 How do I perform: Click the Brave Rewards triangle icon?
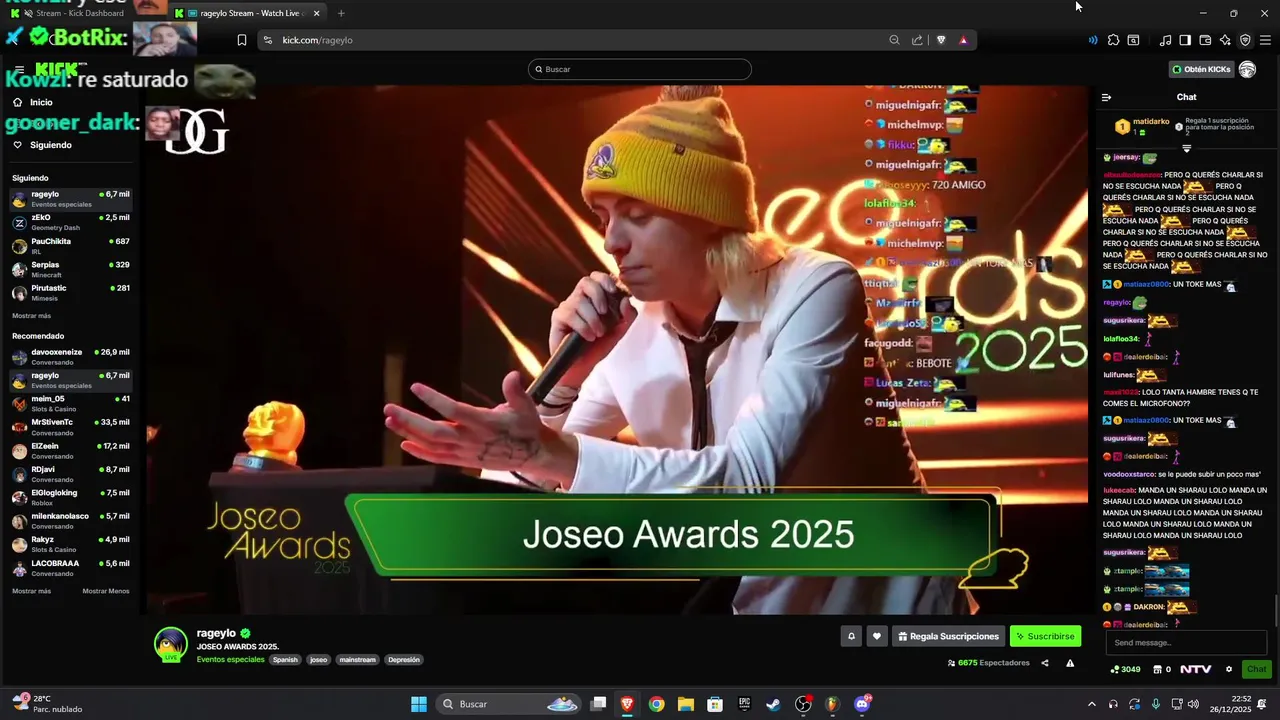(963, 40)
